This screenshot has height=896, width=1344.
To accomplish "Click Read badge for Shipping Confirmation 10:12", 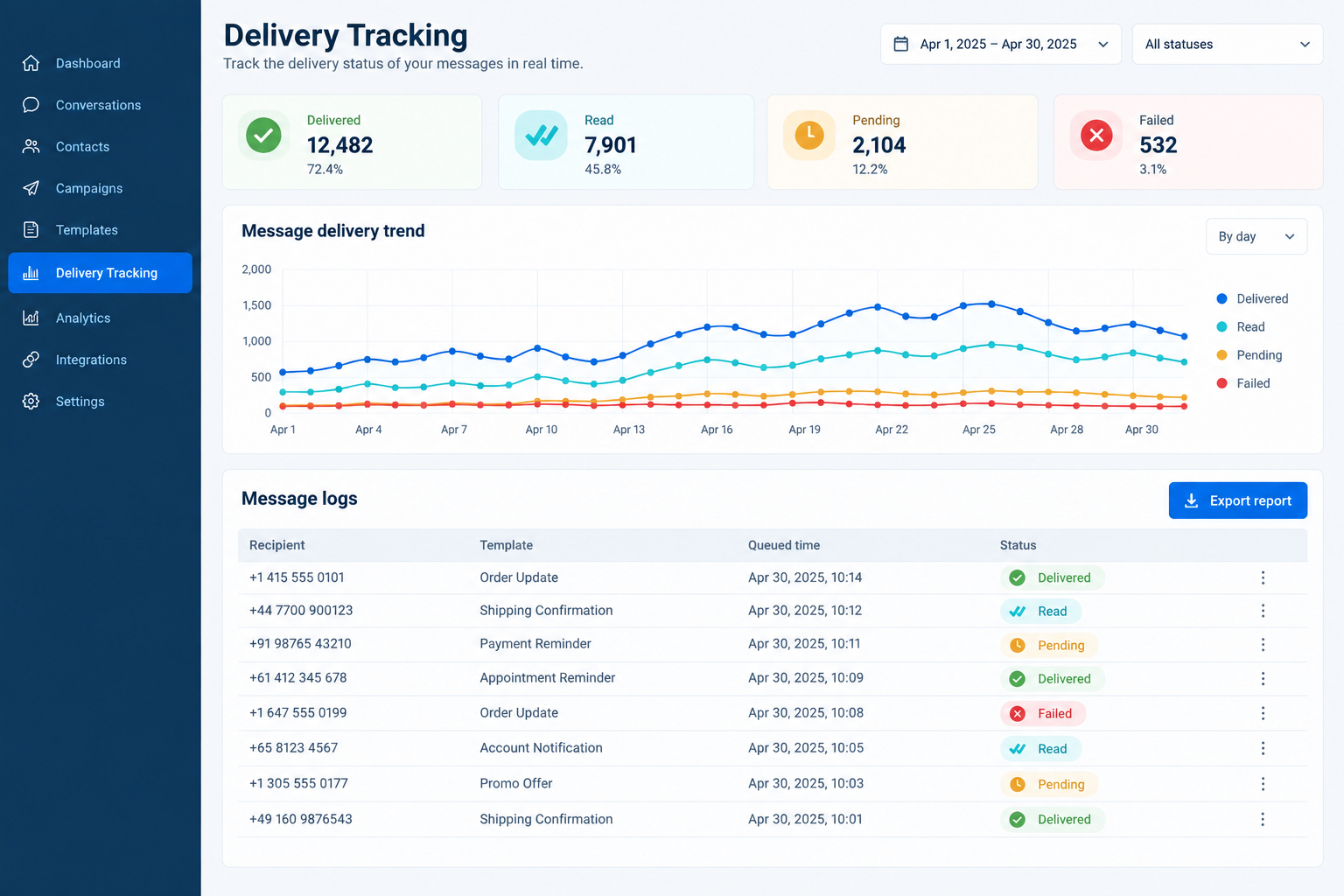I will click(x=1040, y=611).
